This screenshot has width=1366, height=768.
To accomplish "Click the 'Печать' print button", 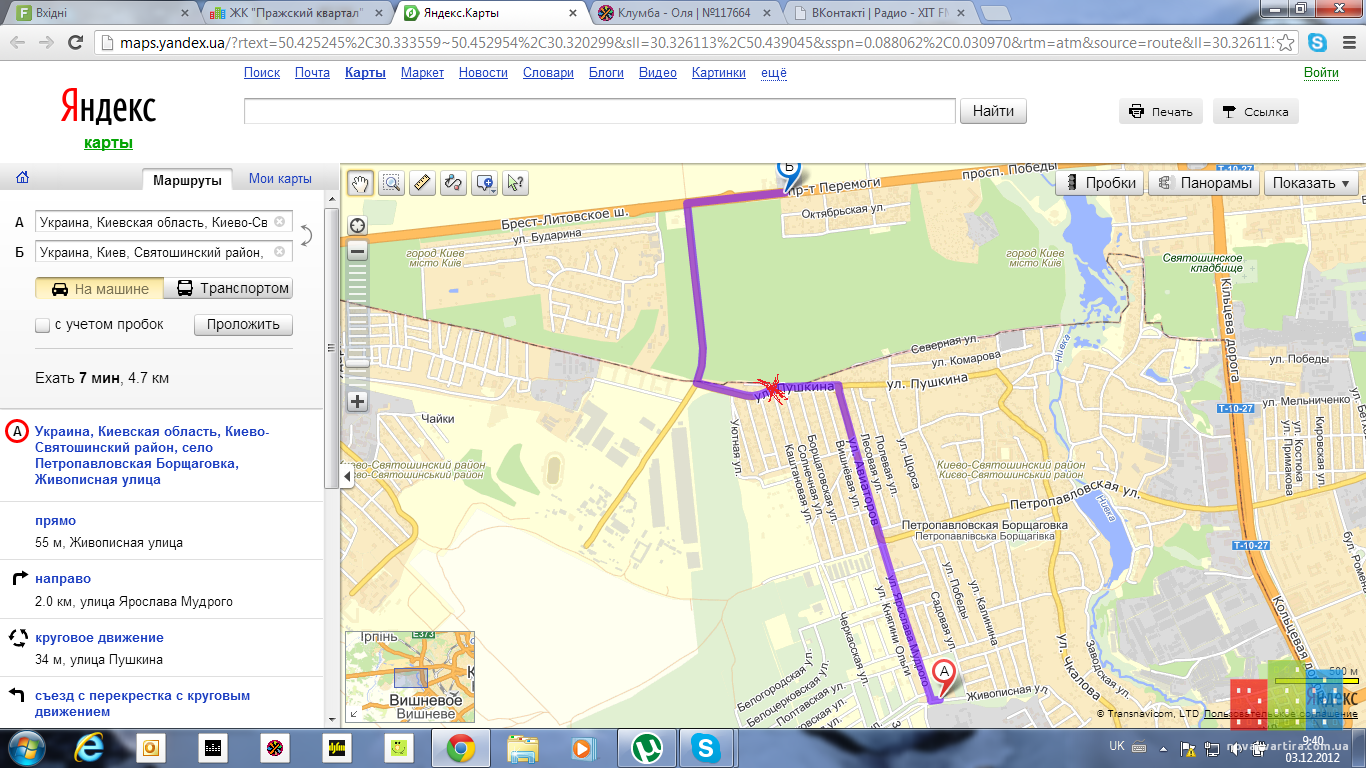I will tap(1161, 111).
